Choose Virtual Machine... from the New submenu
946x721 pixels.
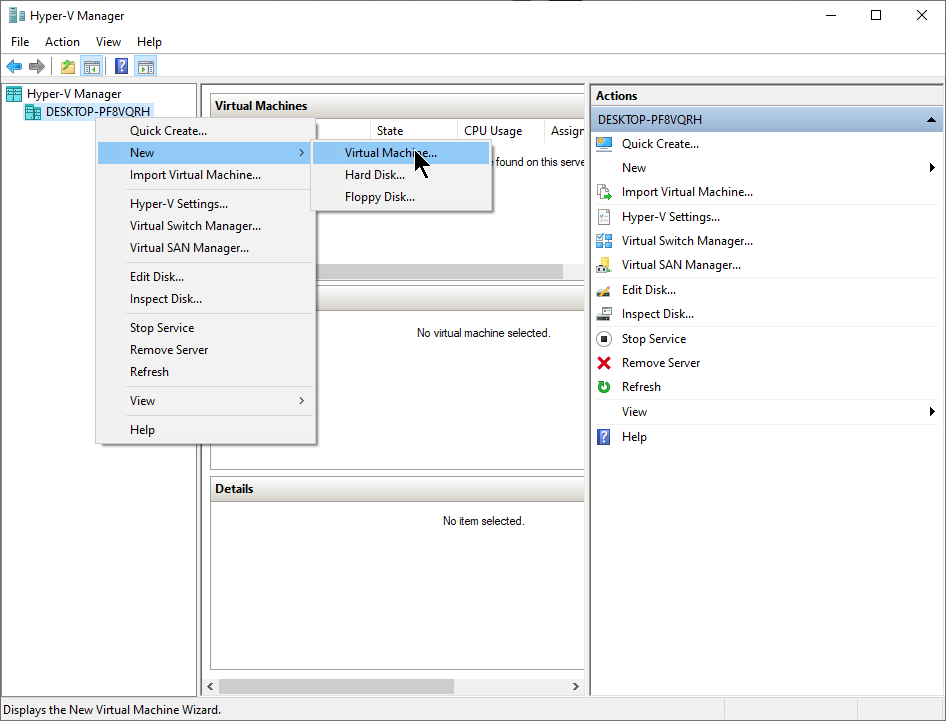401,153
